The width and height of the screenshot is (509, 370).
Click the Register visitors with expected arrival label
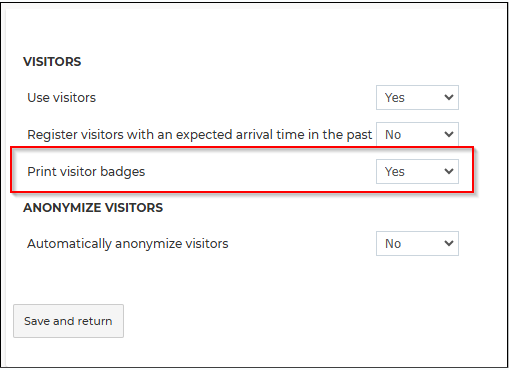(199, 135)
